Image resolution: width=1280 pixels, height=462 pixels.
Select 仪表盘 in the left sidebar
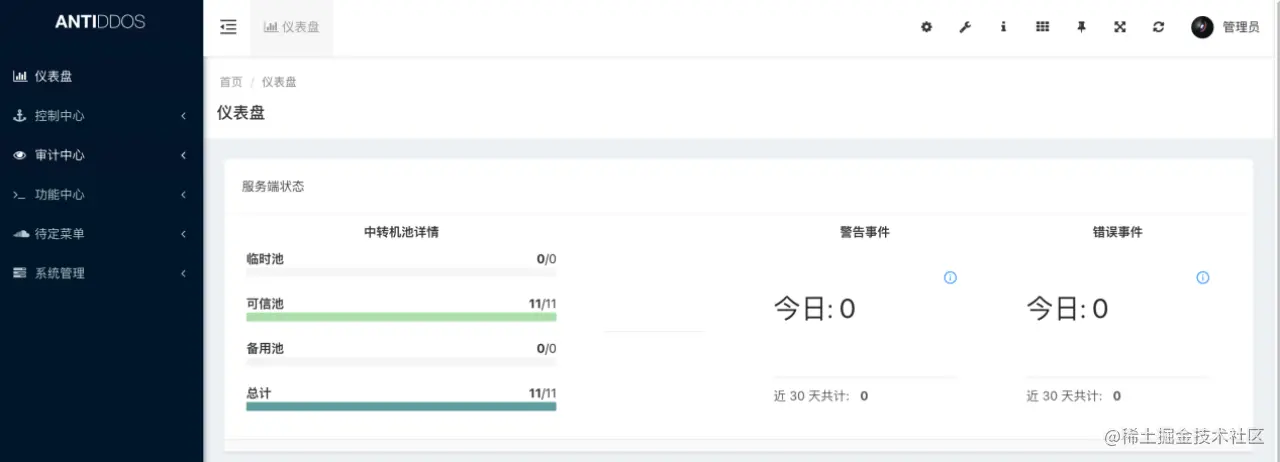(x=53, y=76)
